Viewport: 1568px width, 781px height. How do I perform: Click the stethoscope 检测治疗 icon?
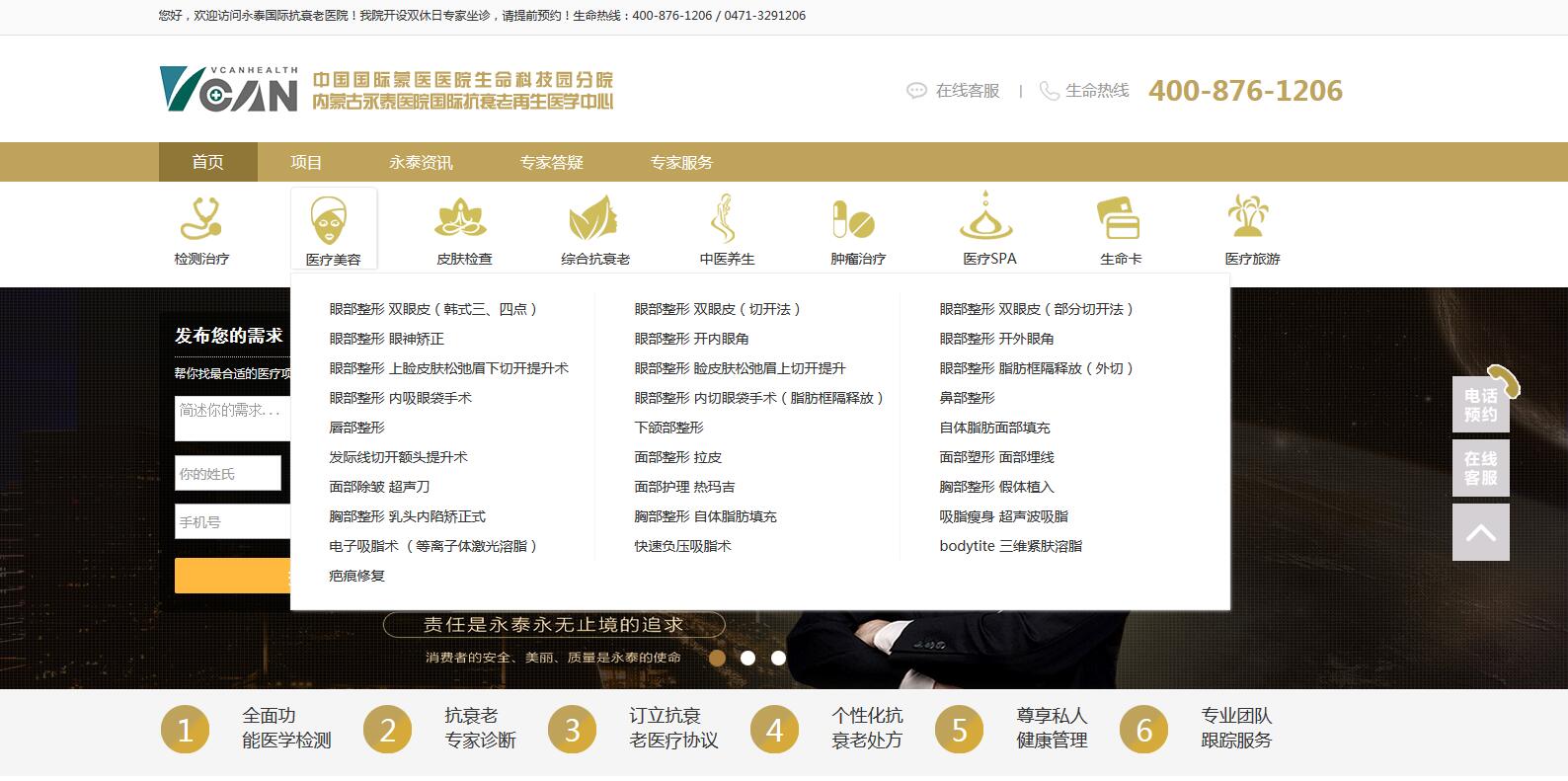(x=201, y=219)
